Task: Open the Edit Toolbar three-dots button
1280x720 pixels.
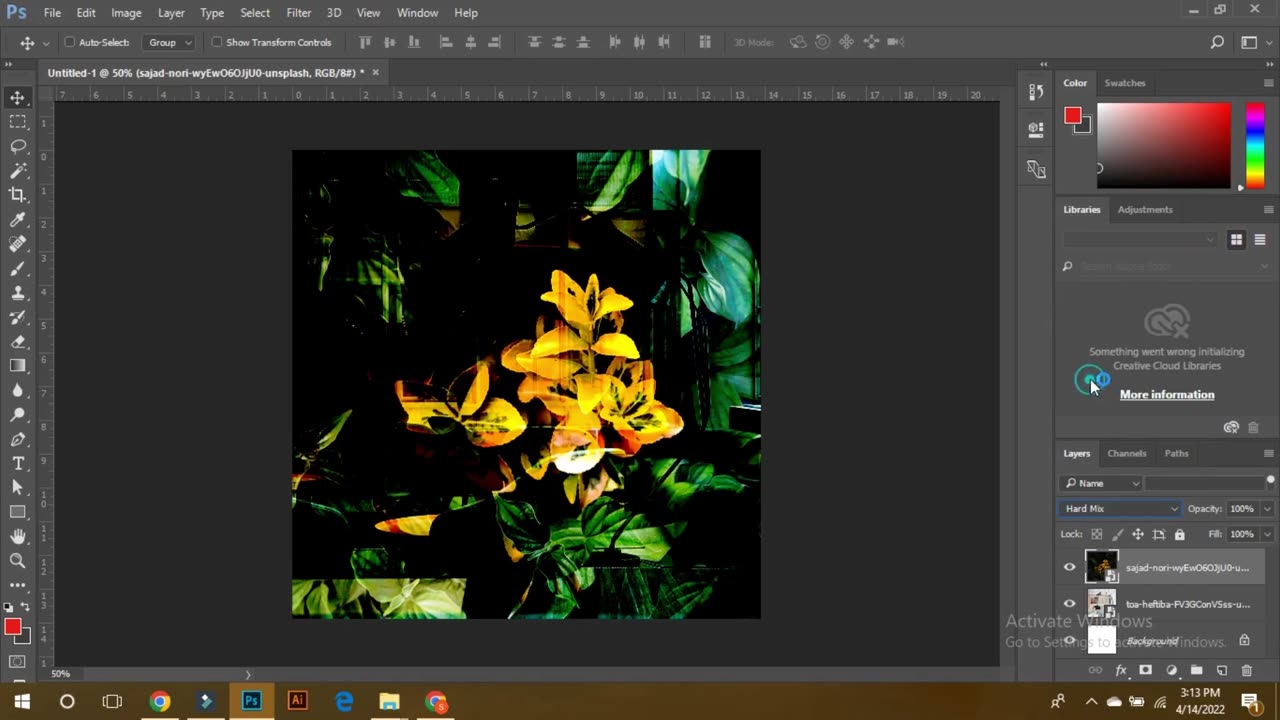Action: click(x=18, y=585)
